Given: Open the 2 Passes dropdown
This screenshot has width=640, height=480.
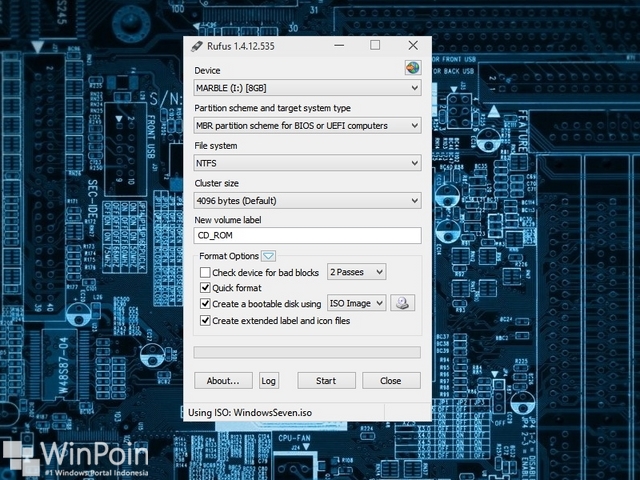Looking at the screenshot, I should click(356, 272).
